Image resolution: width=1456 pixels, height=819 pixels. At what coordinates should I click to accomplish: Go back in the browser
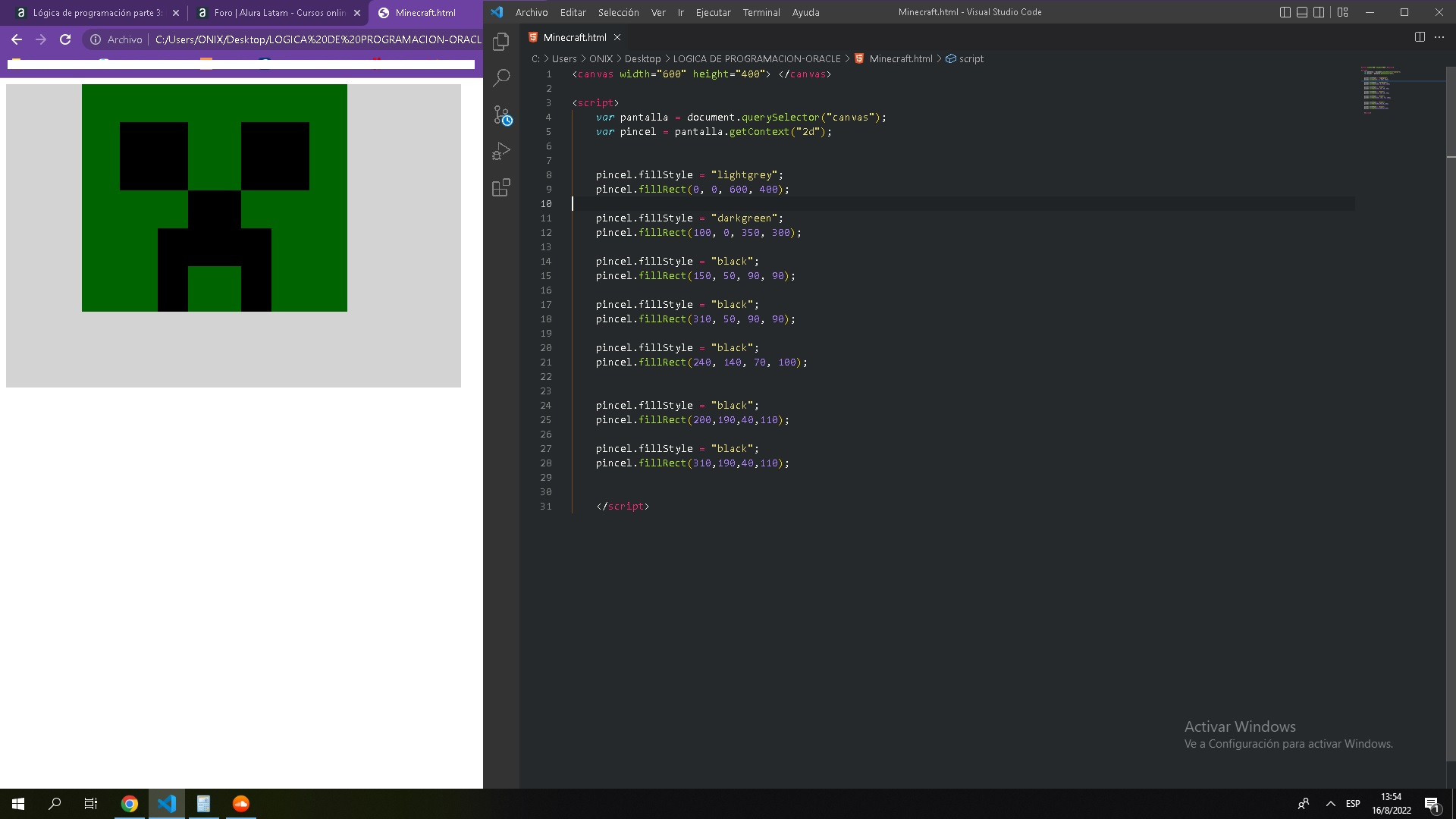(17, 39)
